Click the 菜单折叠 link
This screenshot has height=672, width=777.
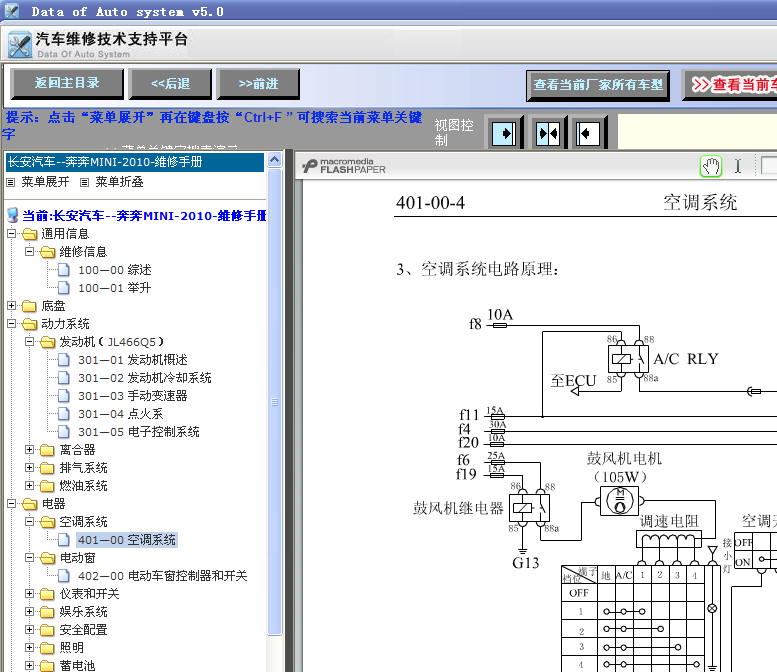pyautogui.click(x=119, y=182)
